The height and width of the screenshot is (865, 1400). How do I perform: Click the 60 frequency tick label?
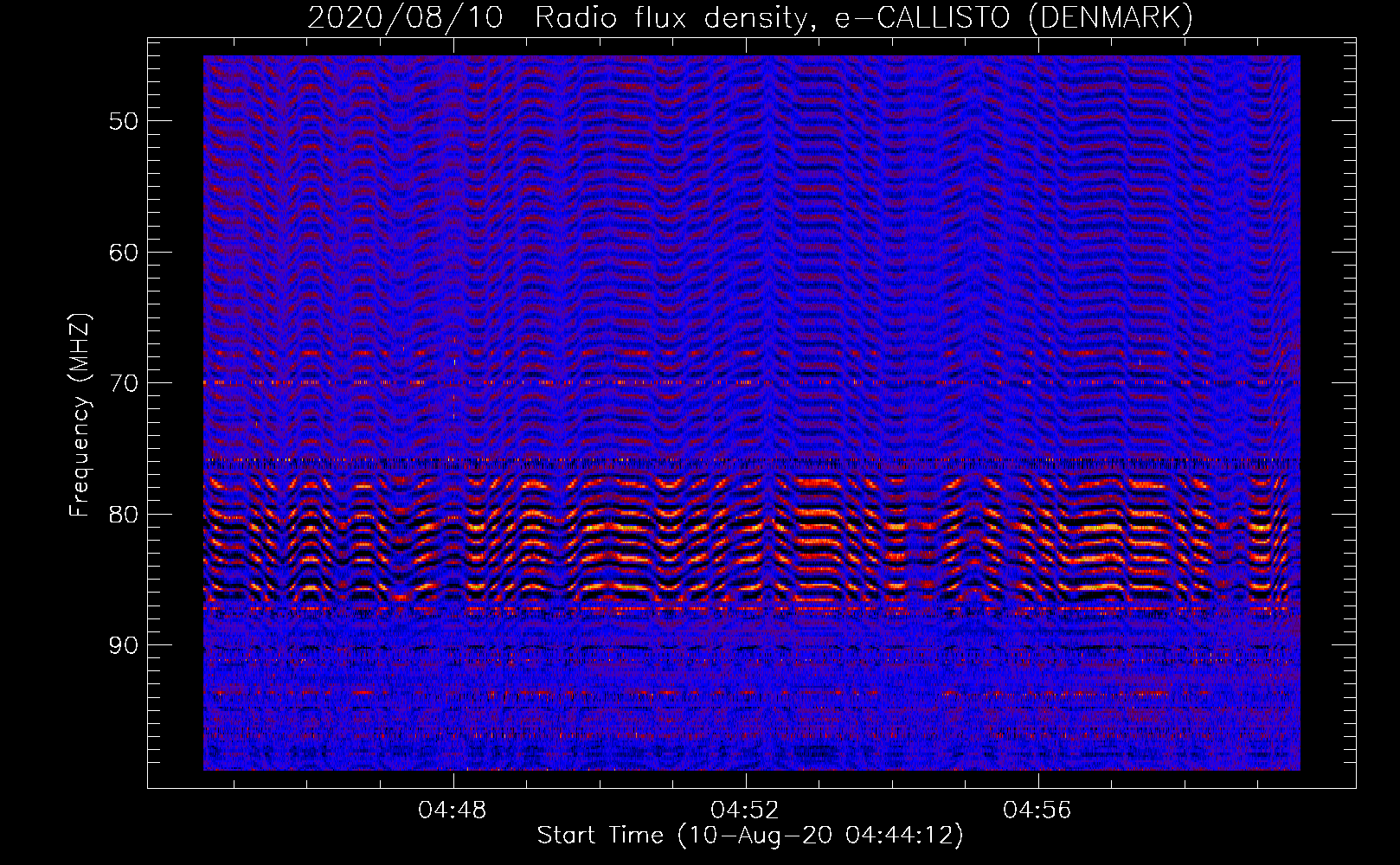[124, 253]
